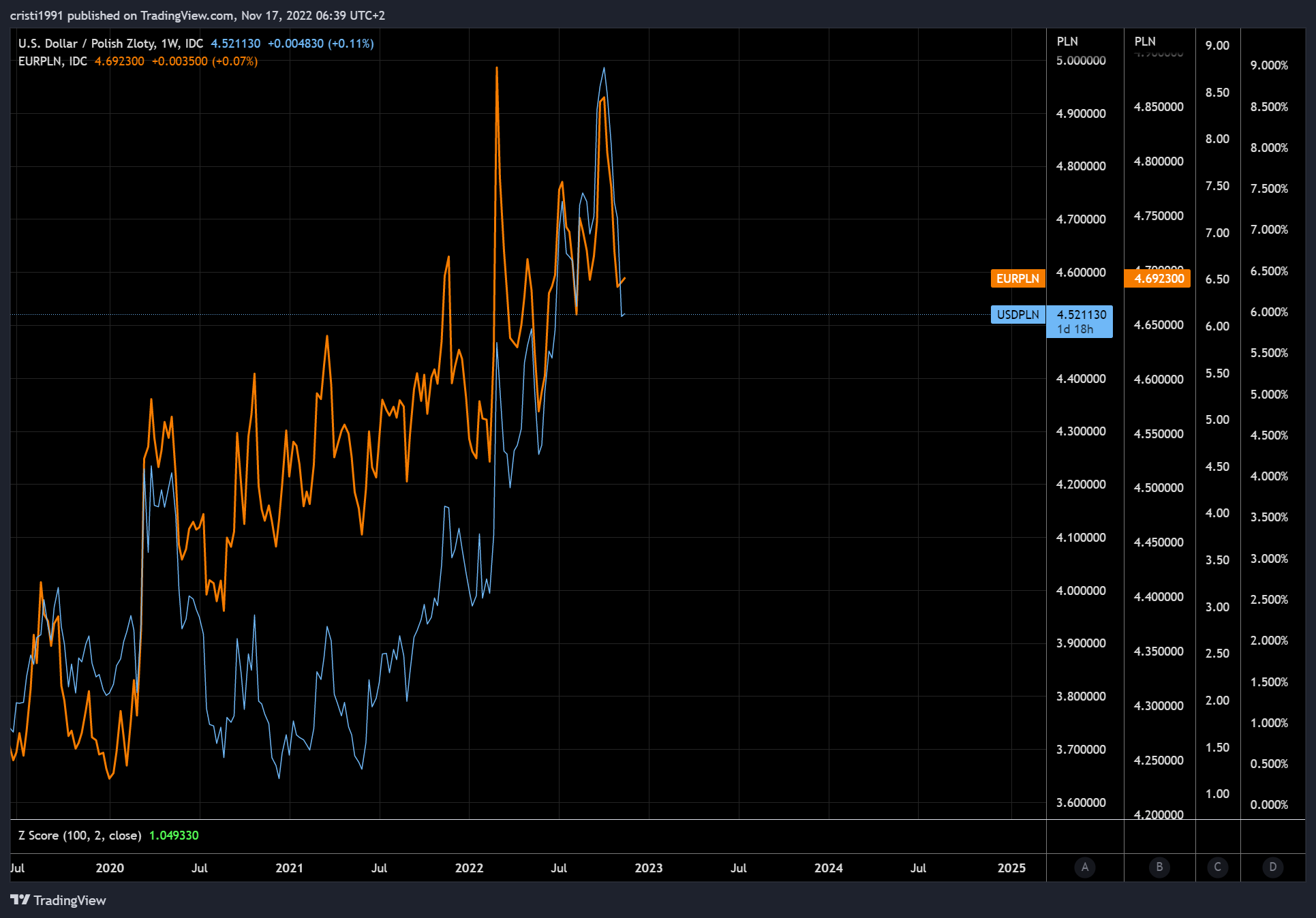Click the symbol title U.S. Dollar / Polish Zloty
The height and width of the screenshot is (918, 1316).
tap(86, 43)
